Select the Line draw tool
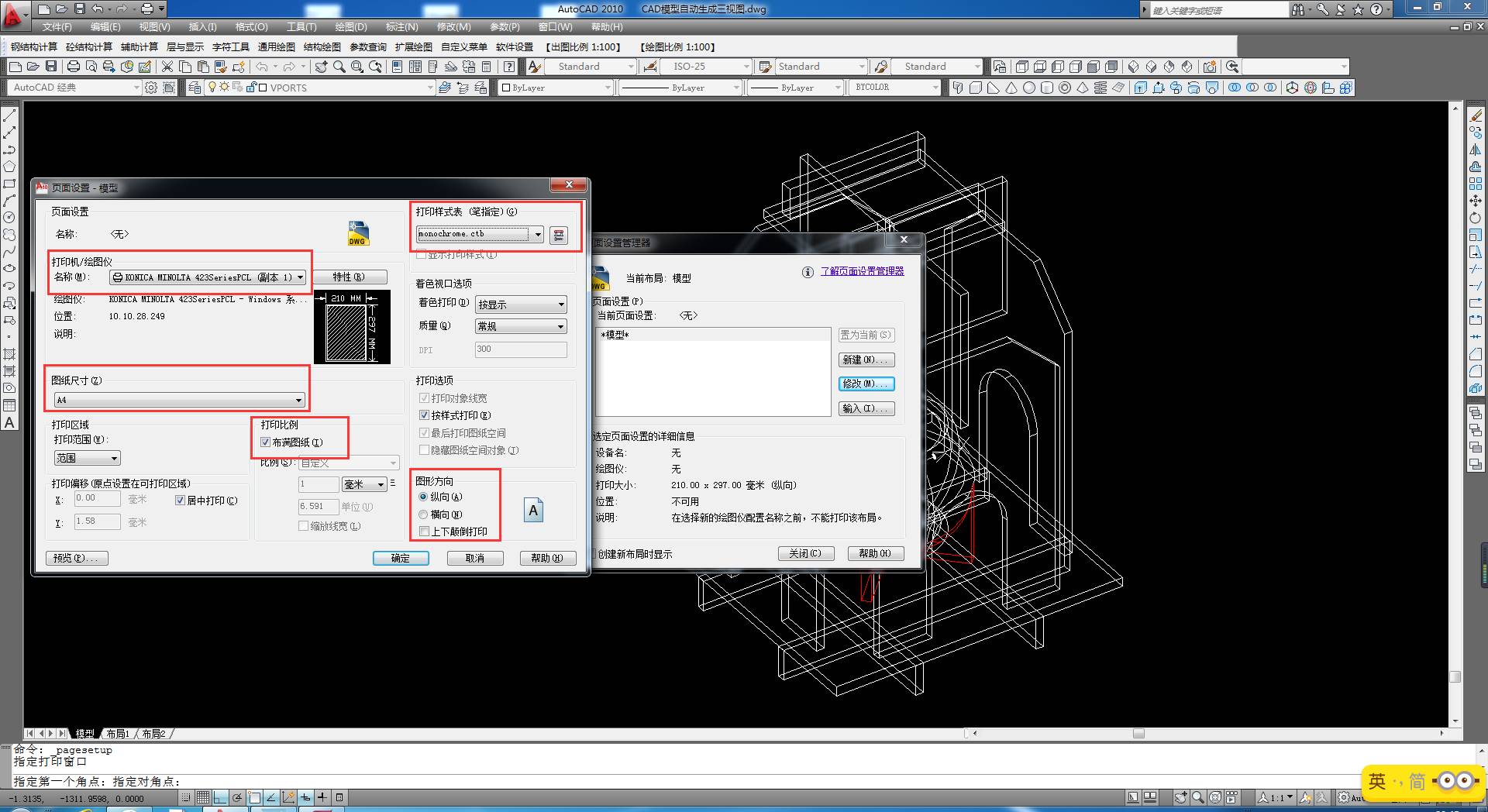 (x=9, y=116)
